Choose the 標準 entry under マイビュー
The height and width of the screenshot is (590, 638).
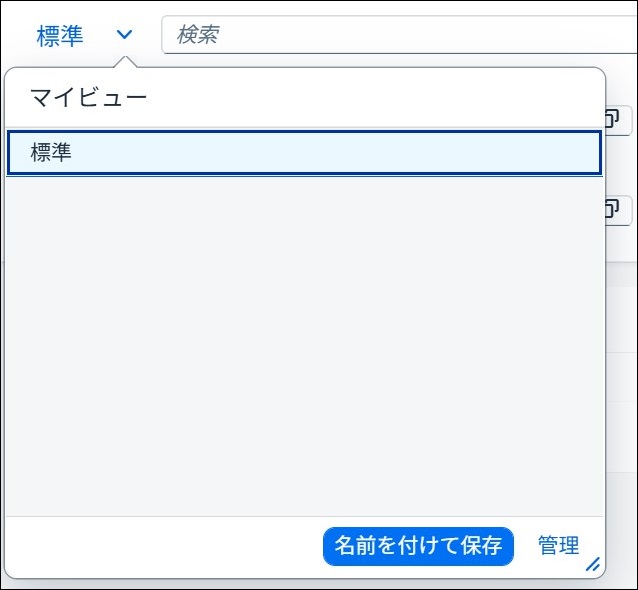point(304,153)
